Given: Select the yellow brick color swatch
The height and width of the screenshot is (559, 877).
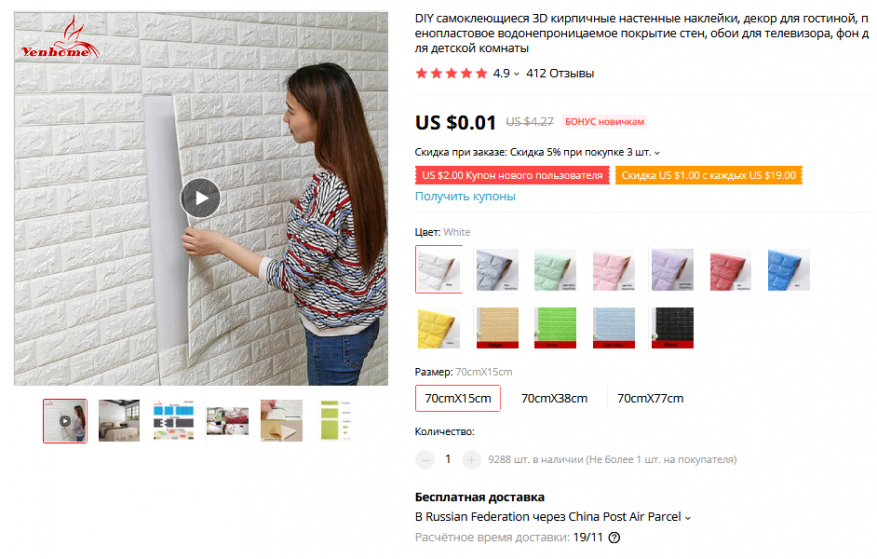Looking at the screenshot, I should 439,328.
